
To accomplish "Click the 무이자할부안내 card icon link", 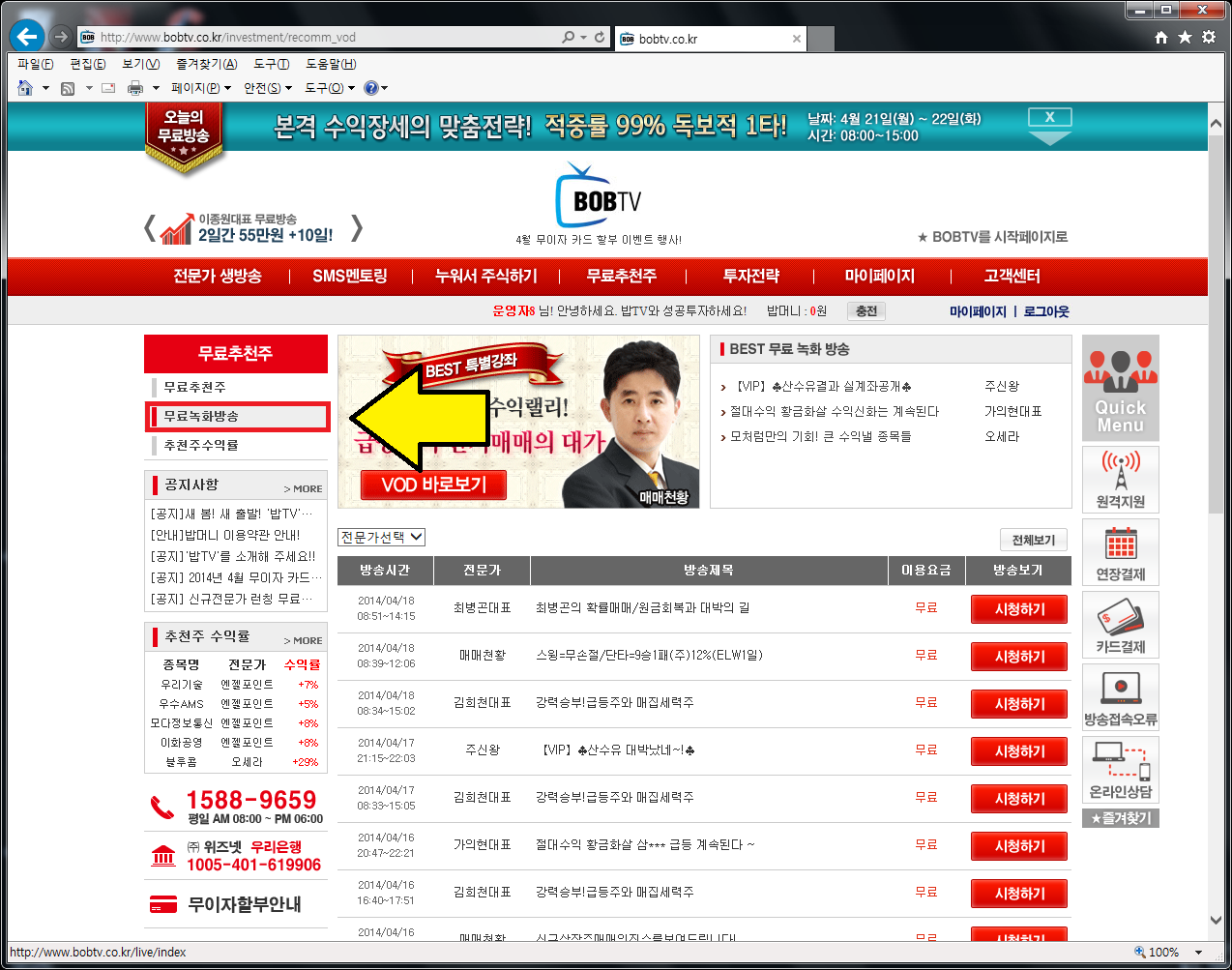I will 163,904.
